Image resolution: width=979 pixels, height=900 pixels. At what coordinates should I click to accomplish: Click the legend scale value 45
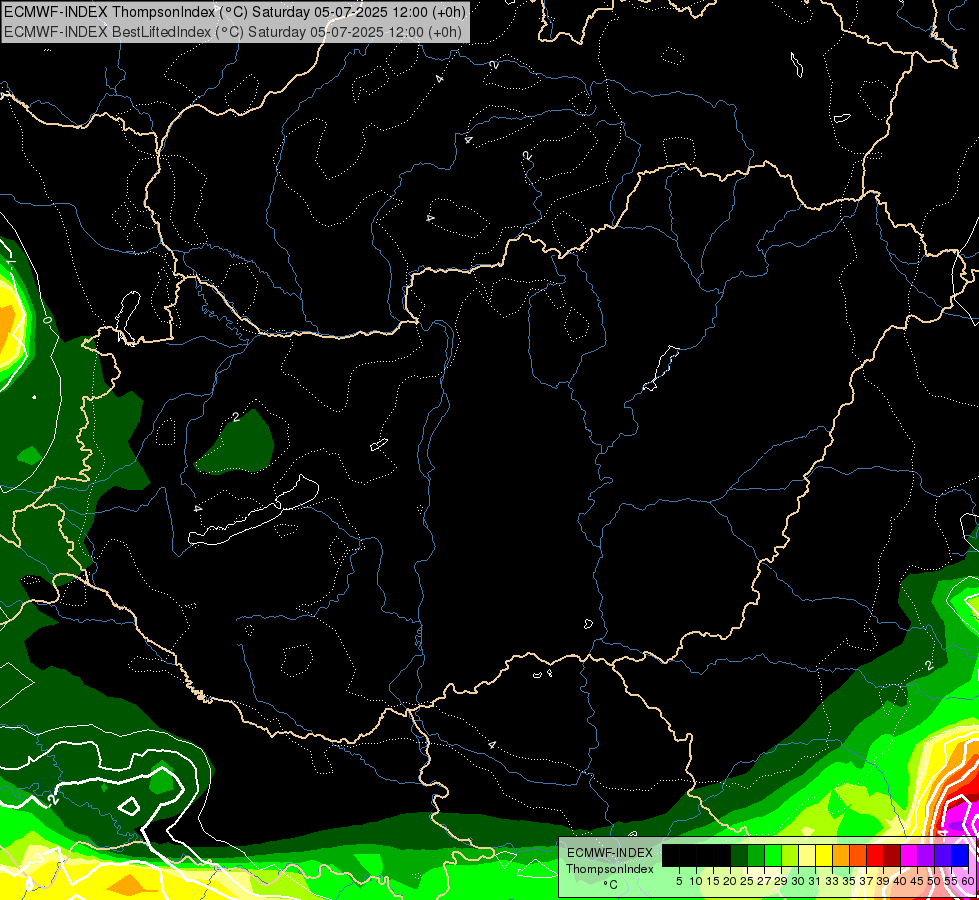coord(917,881)
